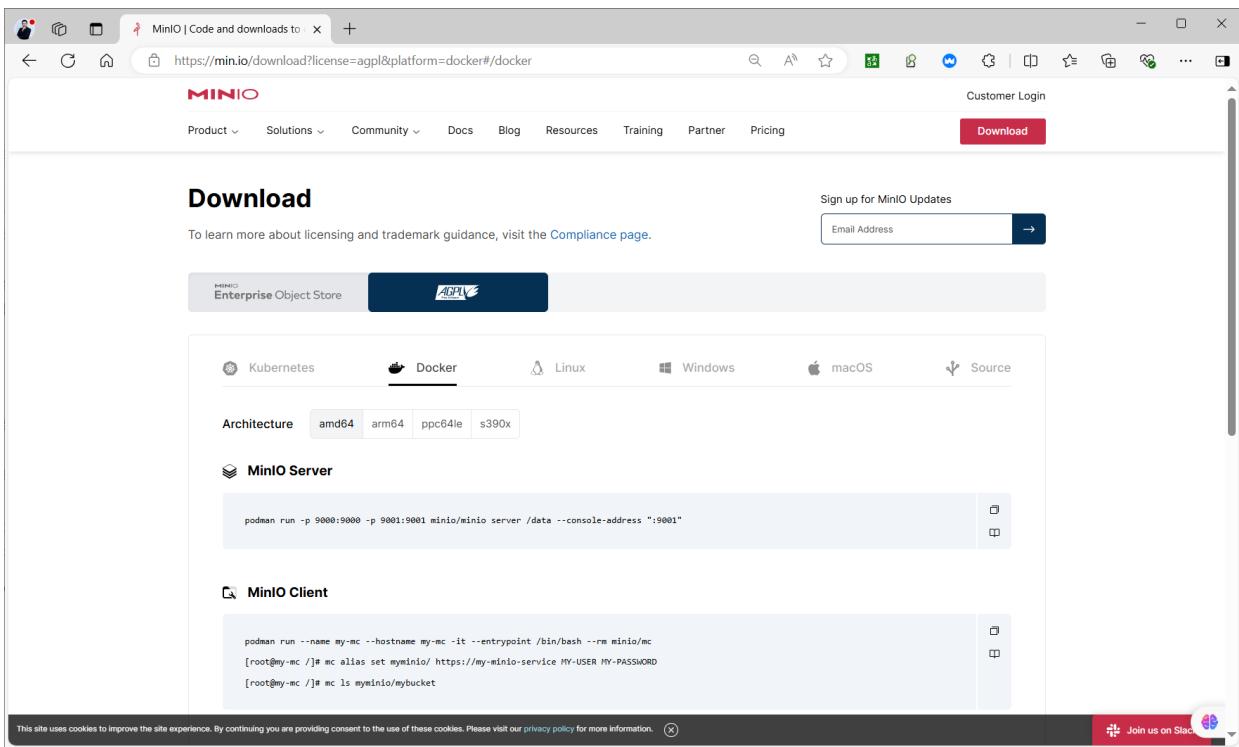Dismiss the cookie notice banner
This screenshot has height=747, width=1239.
(672, 728)
